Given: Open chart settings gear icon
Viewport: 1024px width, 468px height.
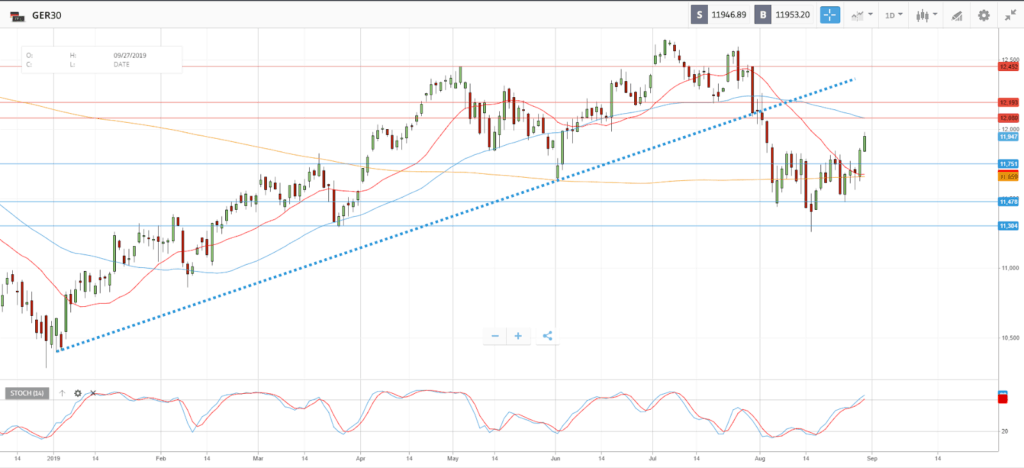Looking at the screenshot, I should pyautogui.click(x=984, y=15).
